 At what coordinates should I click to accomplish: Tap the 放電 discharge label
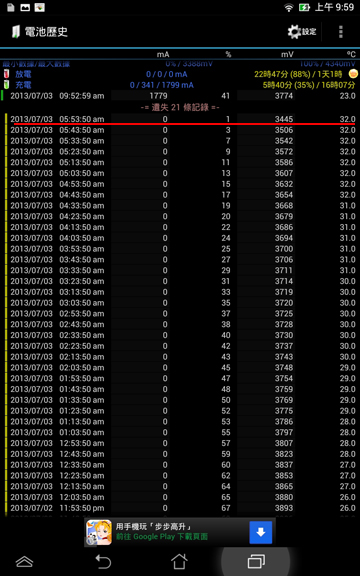(x=23, y=74)
